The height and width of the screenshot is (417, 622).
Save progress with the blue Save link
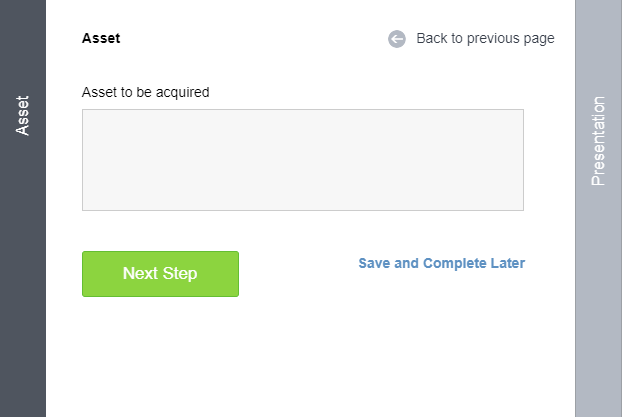point(442,263)
